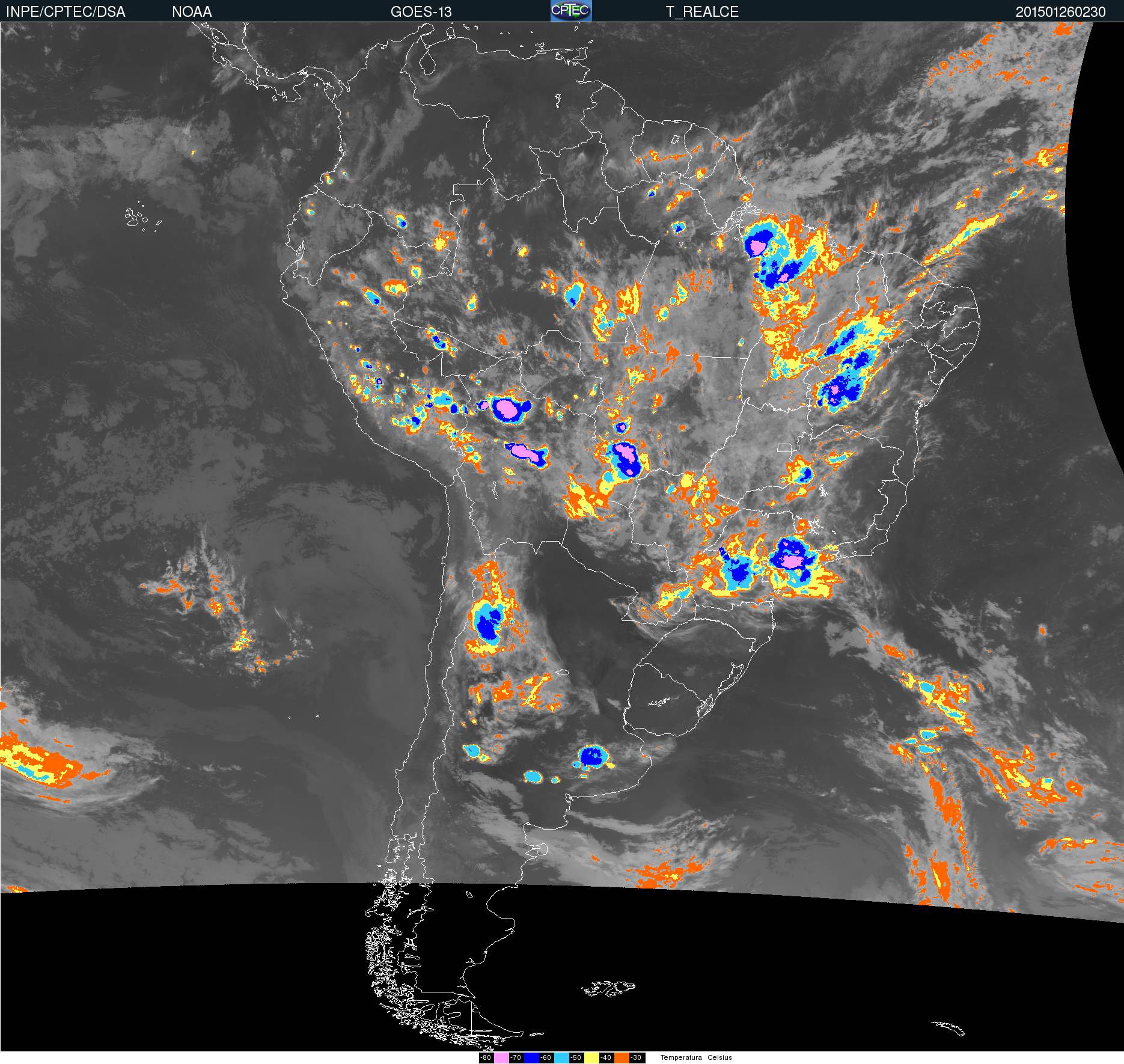Select the dark blue legend color swatch
Image resolution: width=1124 pixels, height=1064 pixels.
(x=531, y=1057)
